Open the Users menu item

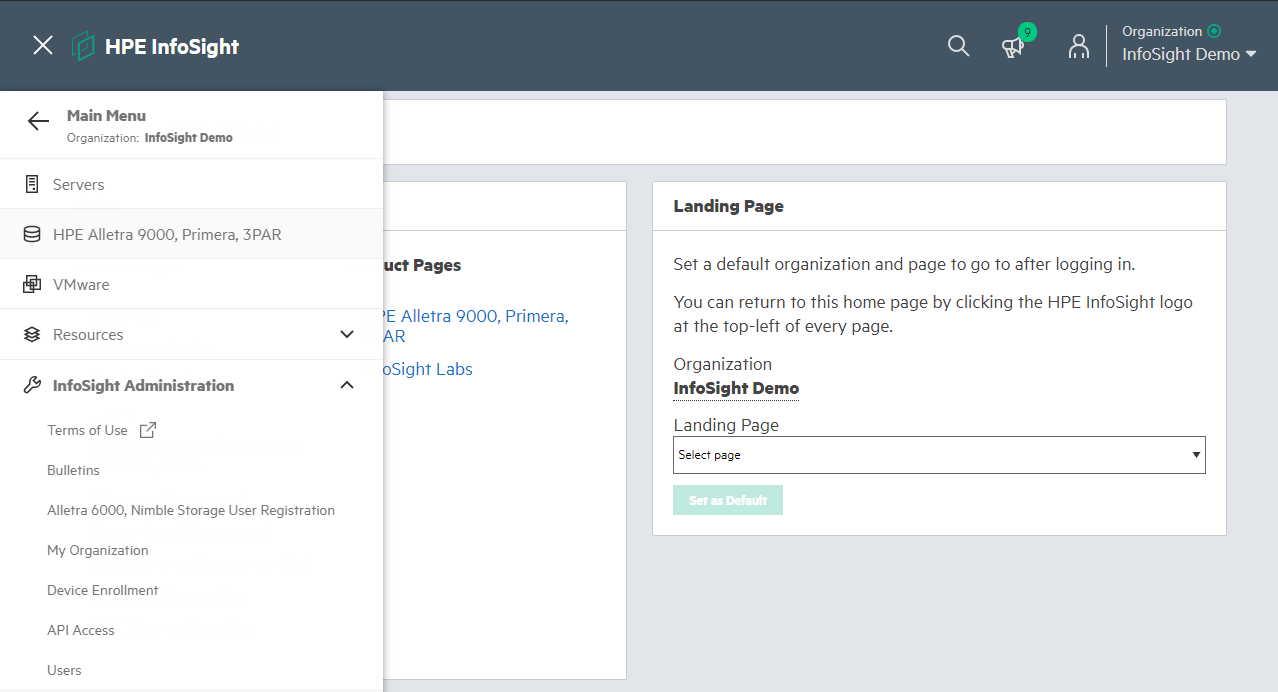(64, 670)
